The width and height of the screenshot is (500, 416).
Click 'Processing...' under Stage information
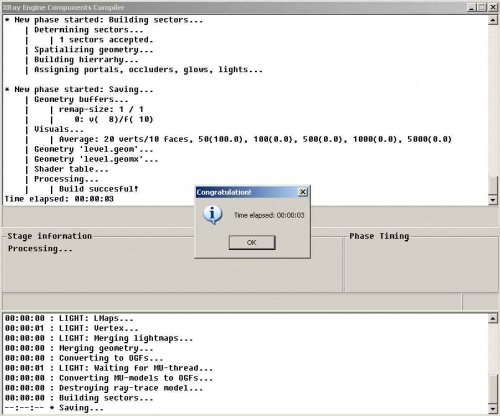40,249
